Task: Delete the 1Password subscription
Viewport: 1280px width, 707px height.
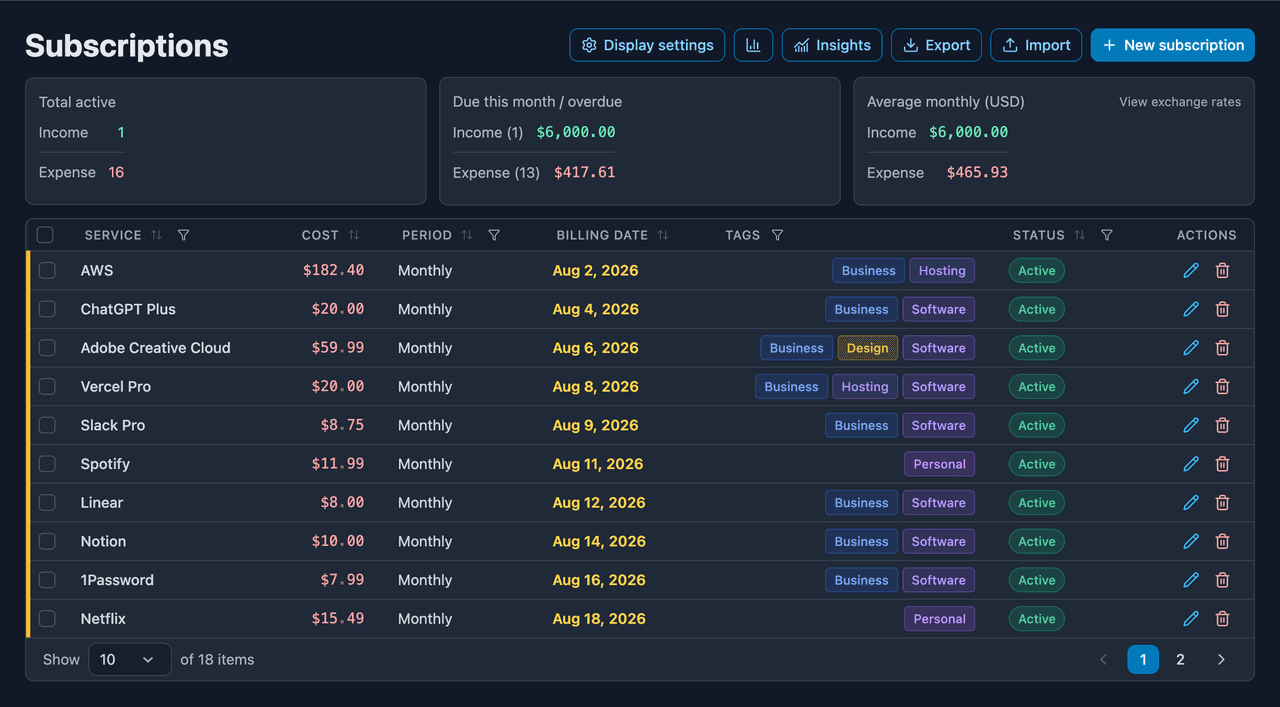Action: (x=1222, y=580)
